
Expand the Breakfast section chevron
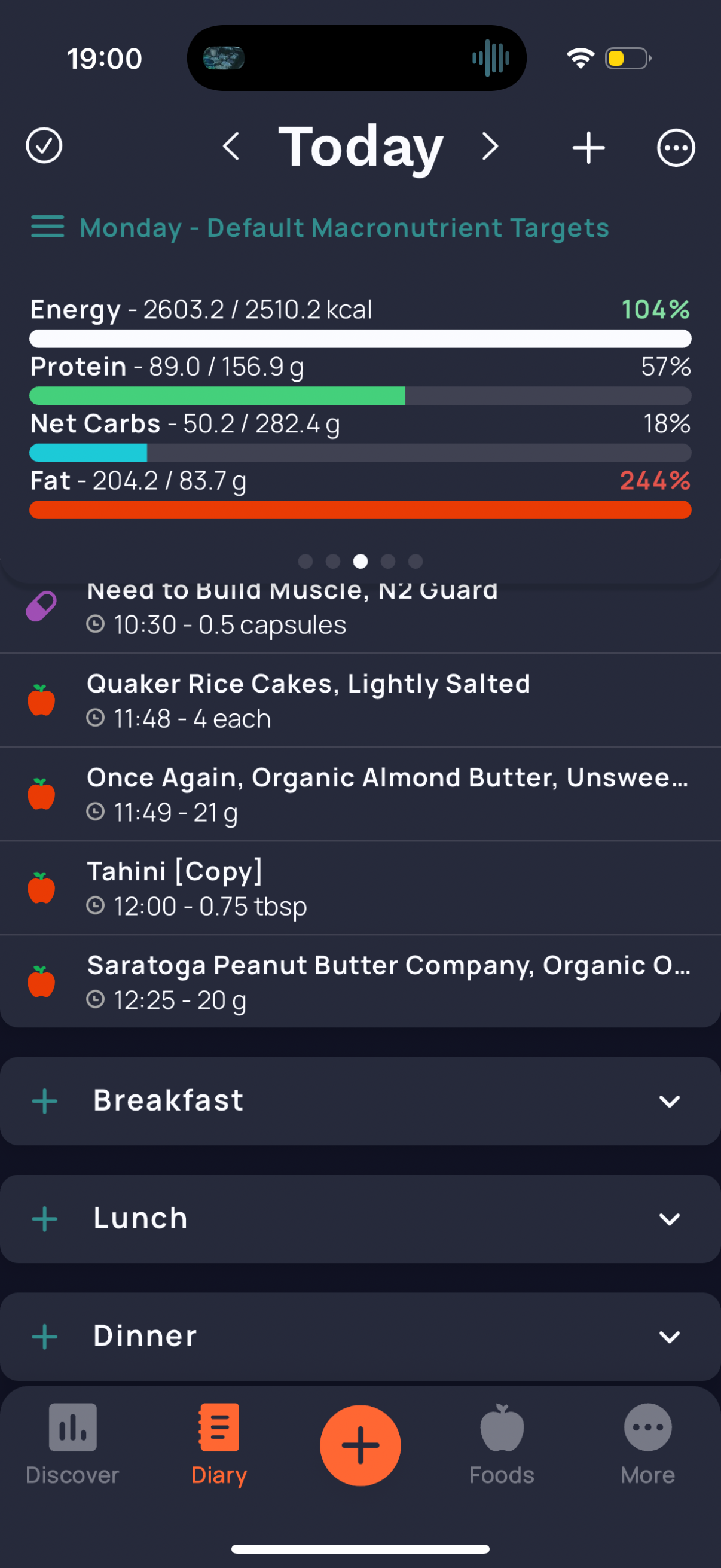(x=669, y=1101)
